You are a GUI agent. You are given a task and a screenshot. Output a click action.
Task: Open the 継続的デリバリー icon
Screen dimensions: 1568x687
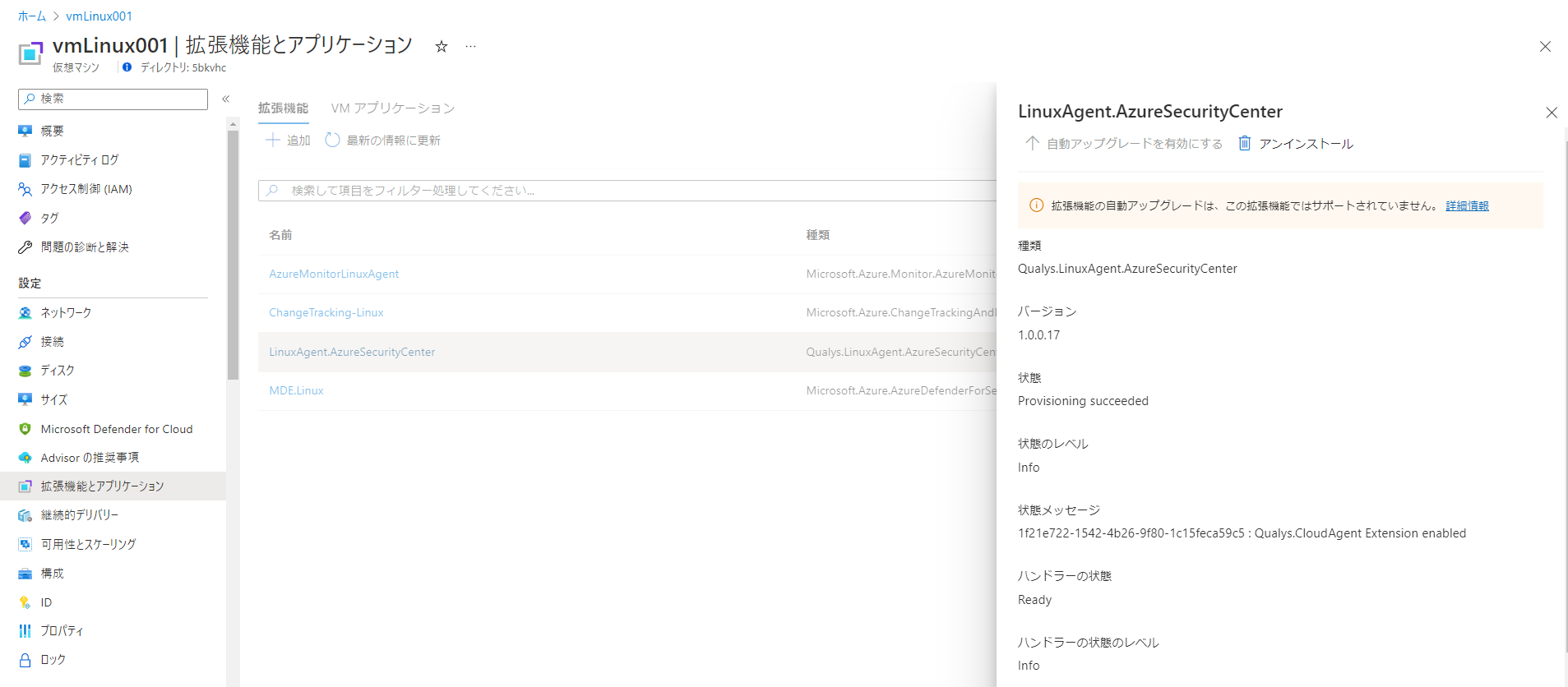[x=25, y=515]
